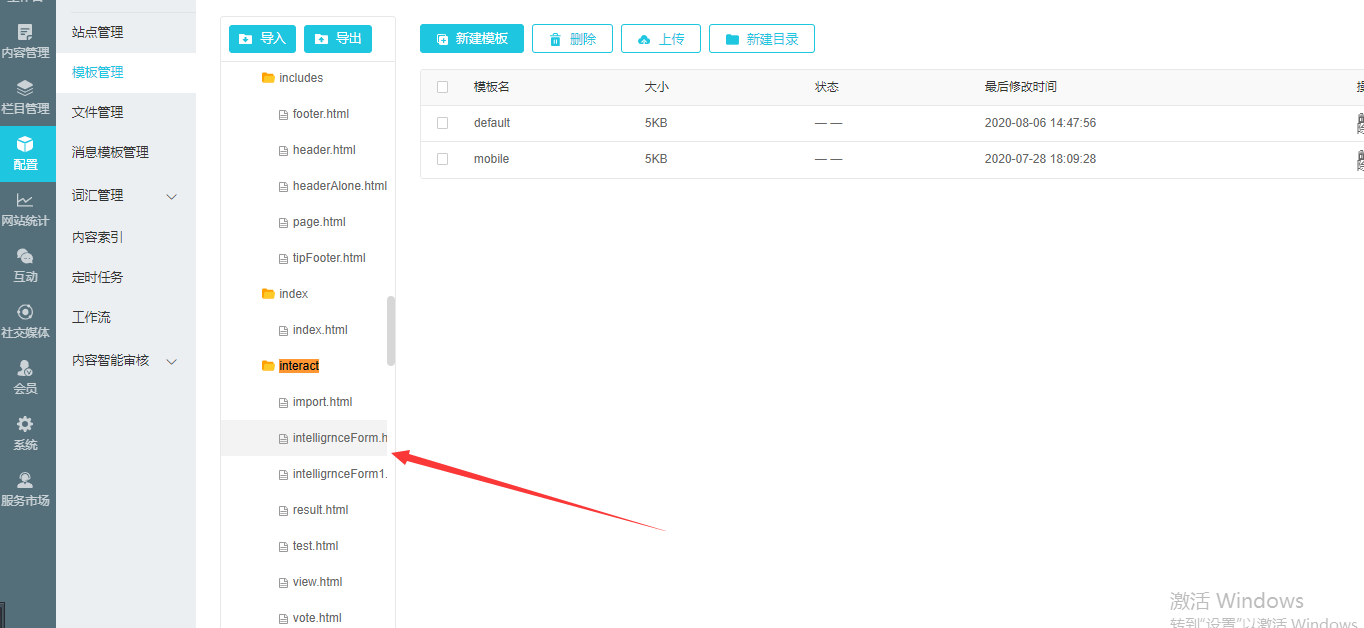Open 工作流 menu item
This screenshot has height=628, width=1364.
coord(126,317)
